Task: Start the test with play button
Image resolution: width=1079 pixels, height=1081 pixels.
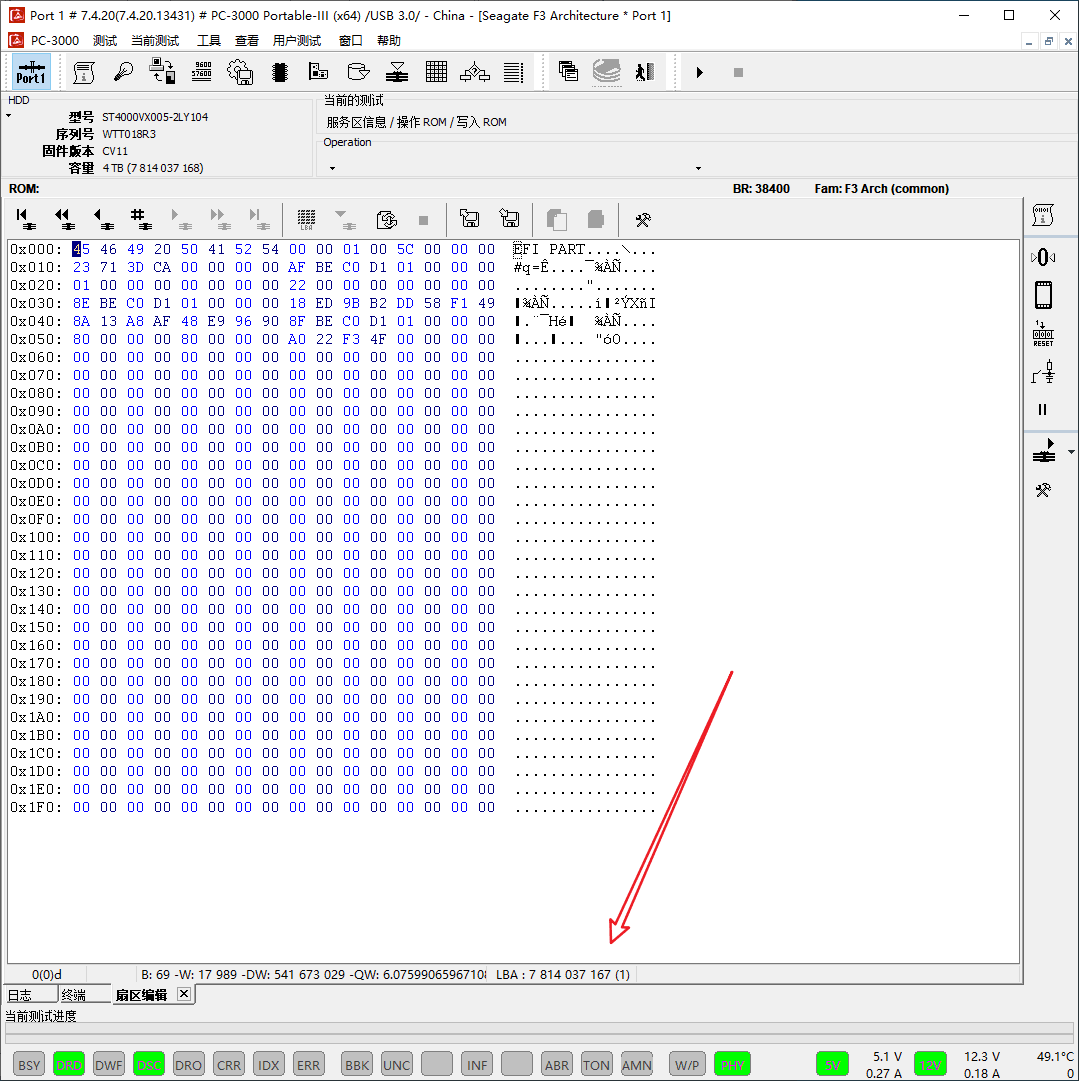Action: tap(699, 72)
